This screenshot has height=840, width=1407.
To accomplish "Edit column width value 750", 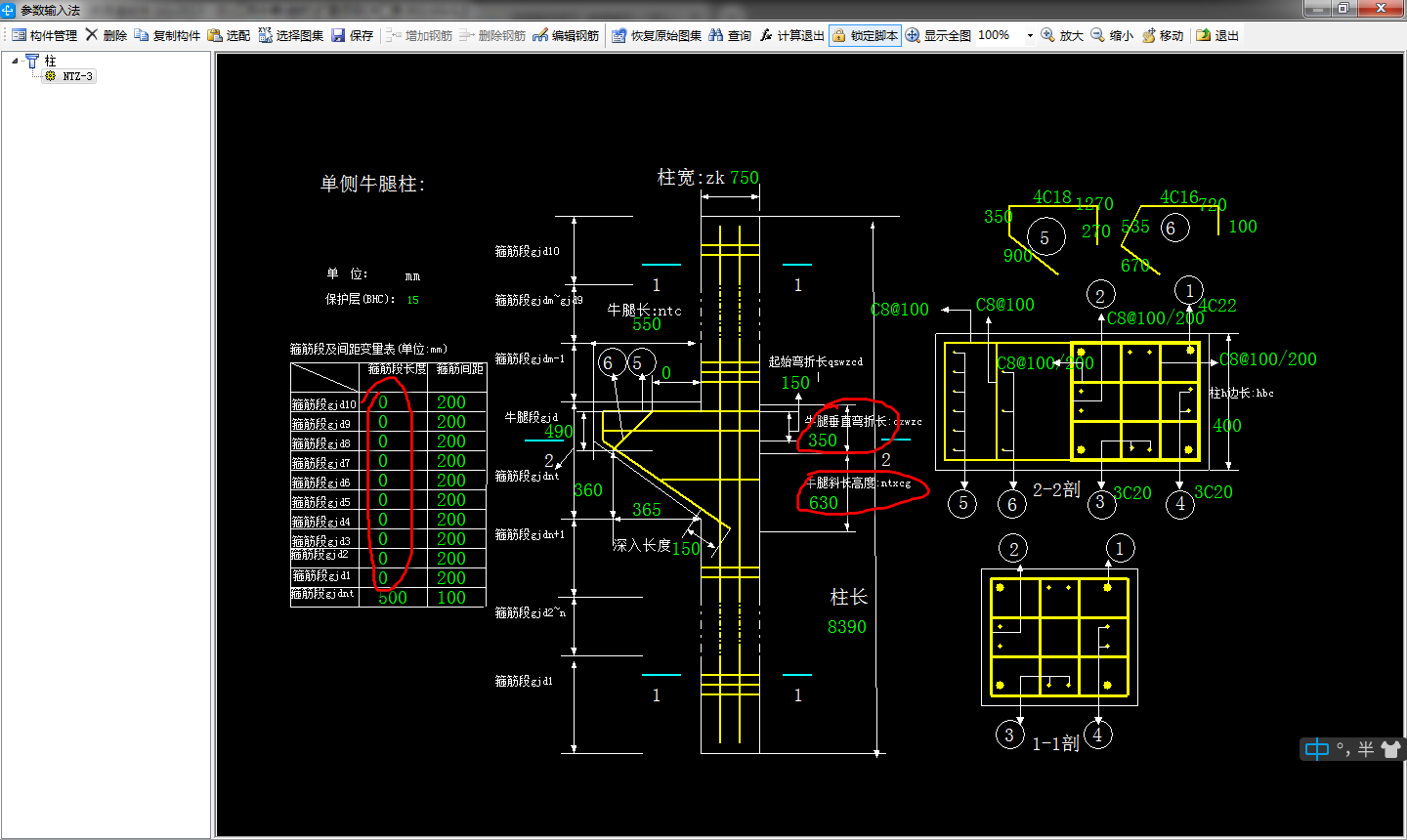I will pyautogui.click(x=745, y=178).
